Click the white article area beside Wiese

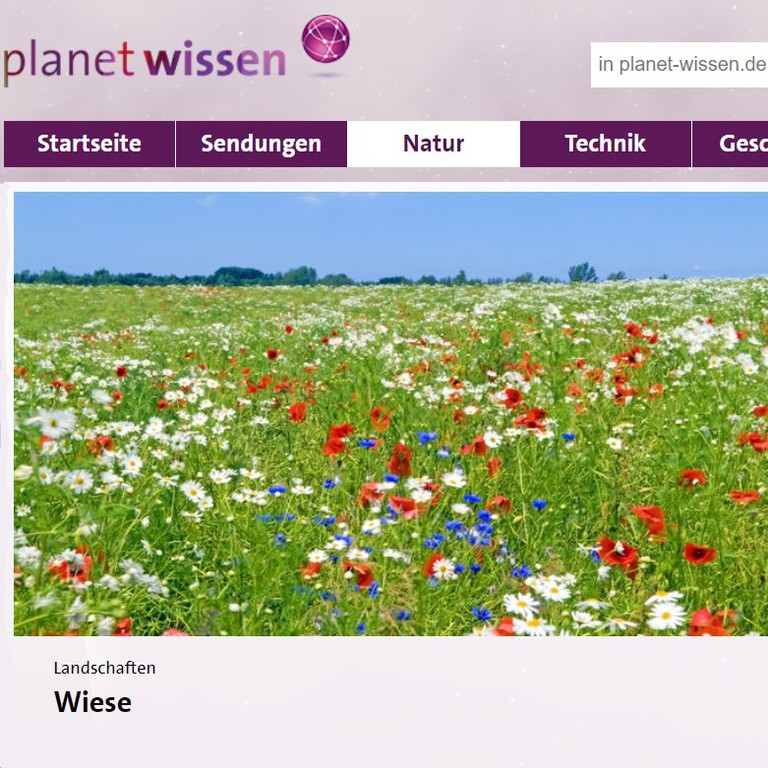pos(441,702)
